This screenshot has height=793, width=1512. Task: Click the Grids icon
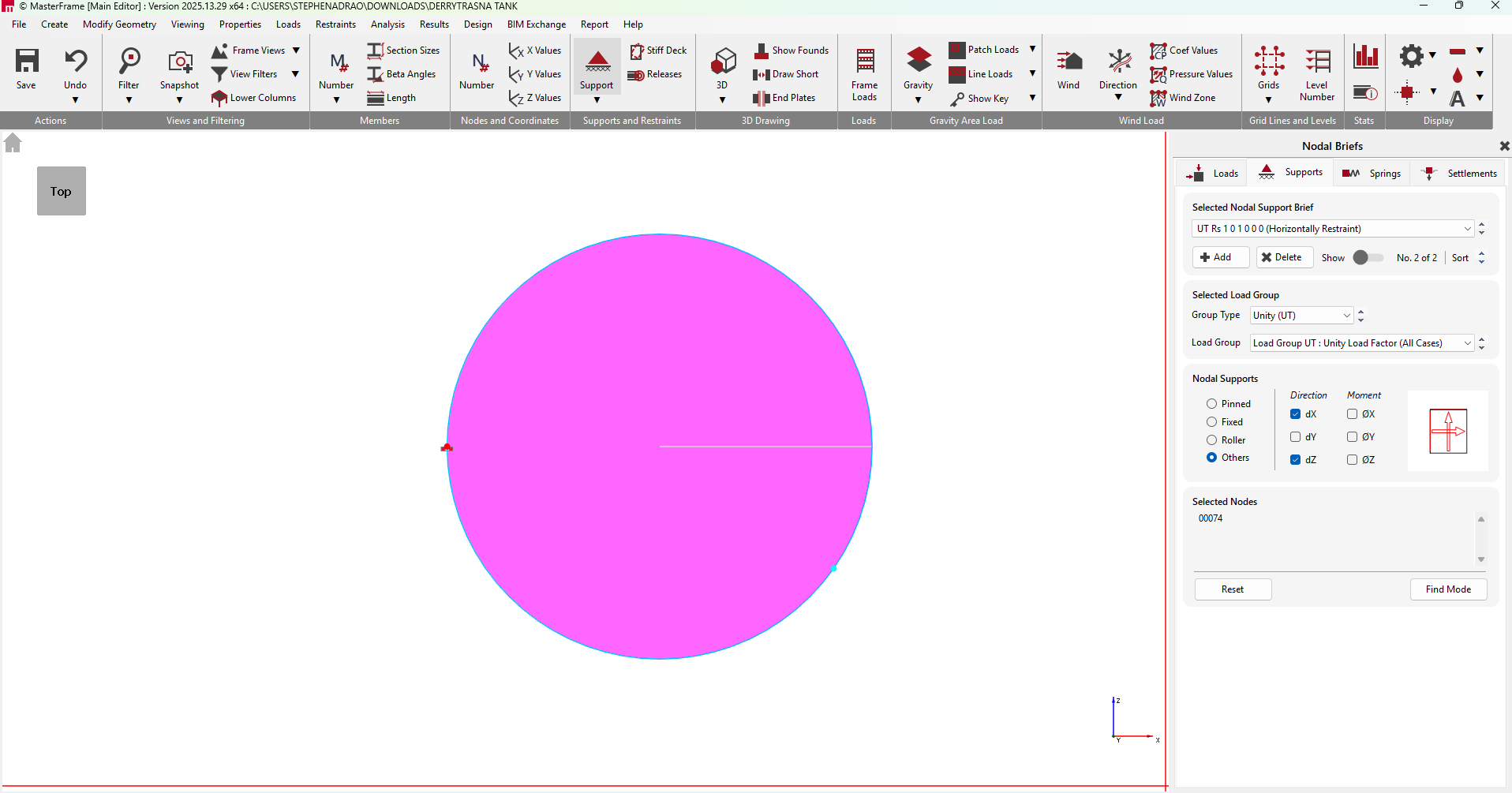click(1269, 62)
